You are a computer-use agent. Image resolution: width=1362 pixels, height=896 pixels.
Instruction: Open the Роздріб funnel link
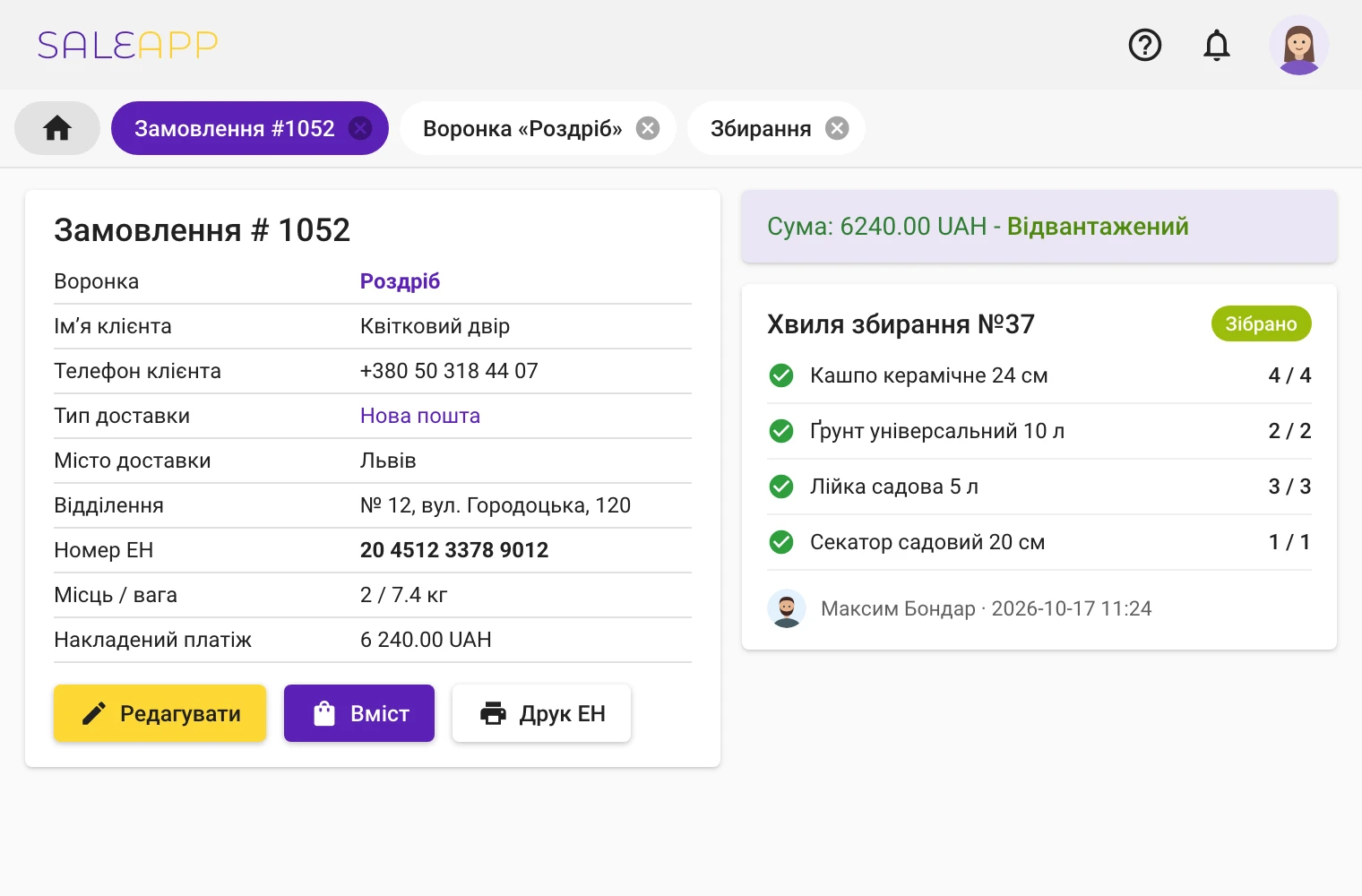(x=400, y=281)
